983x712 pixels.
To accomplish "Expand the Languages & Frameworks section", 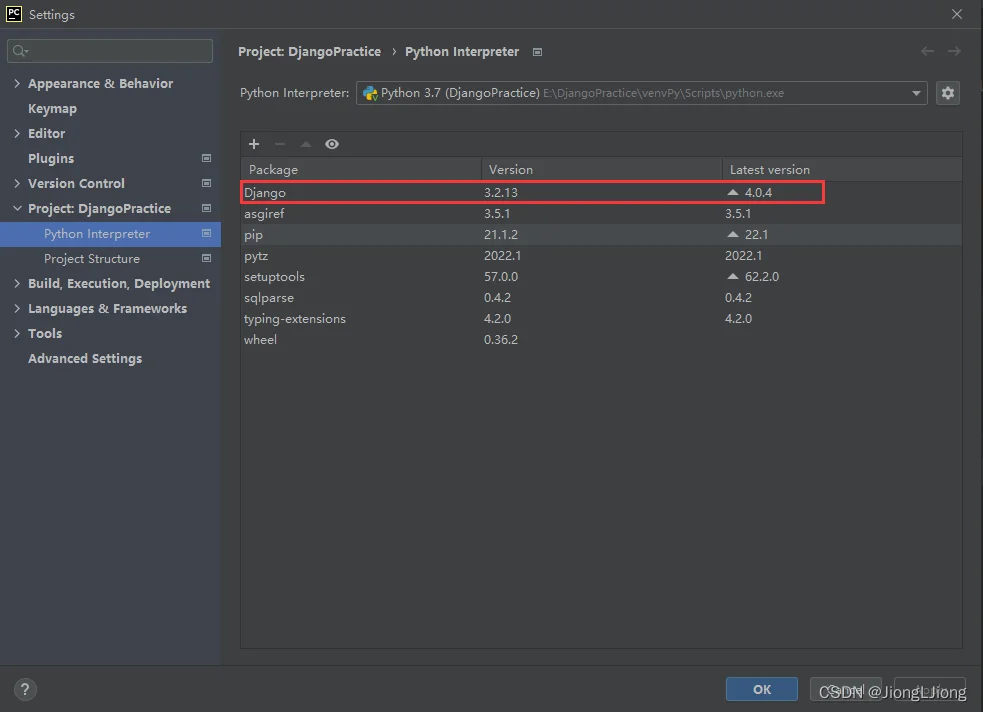I will click(17, 309).
